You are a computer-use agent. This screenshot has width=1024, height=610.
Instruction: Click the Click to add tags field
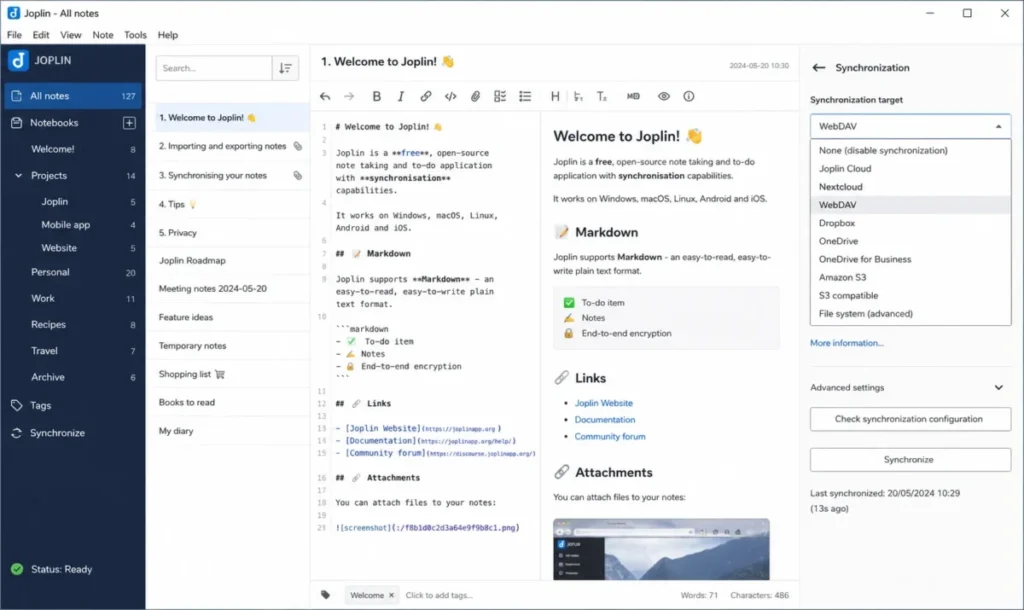pyautogui.click(x=439, y=595)
